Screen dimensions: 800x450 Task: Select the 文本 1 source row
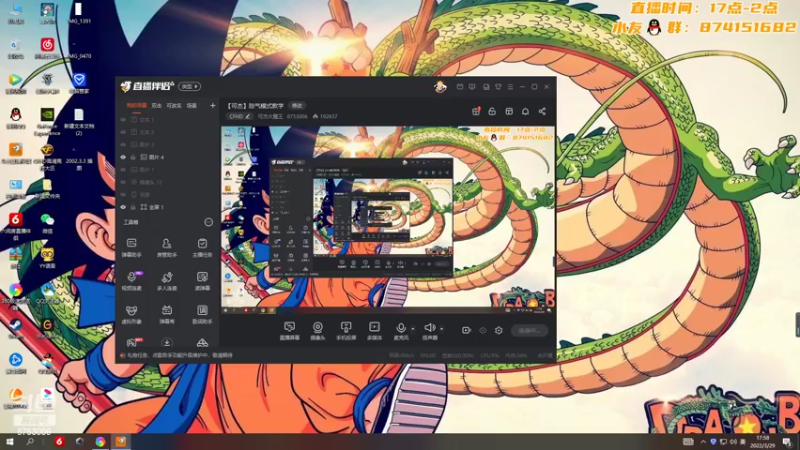(x=167, y=119)
